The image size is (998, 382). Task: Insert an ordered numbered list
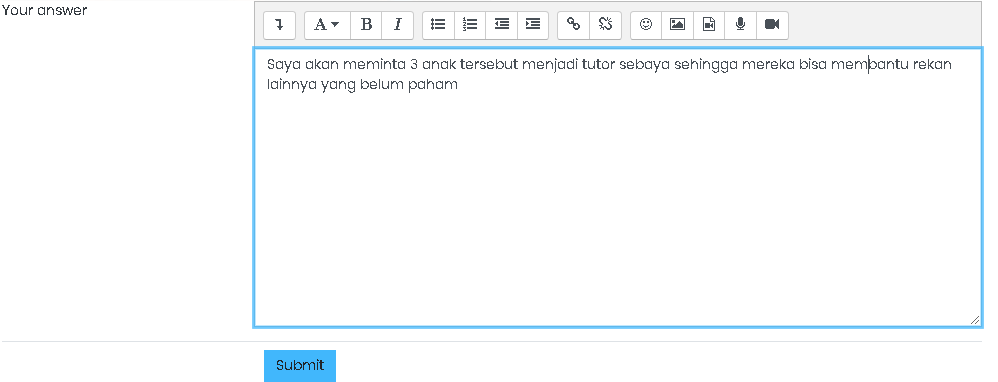coord(470,25)
